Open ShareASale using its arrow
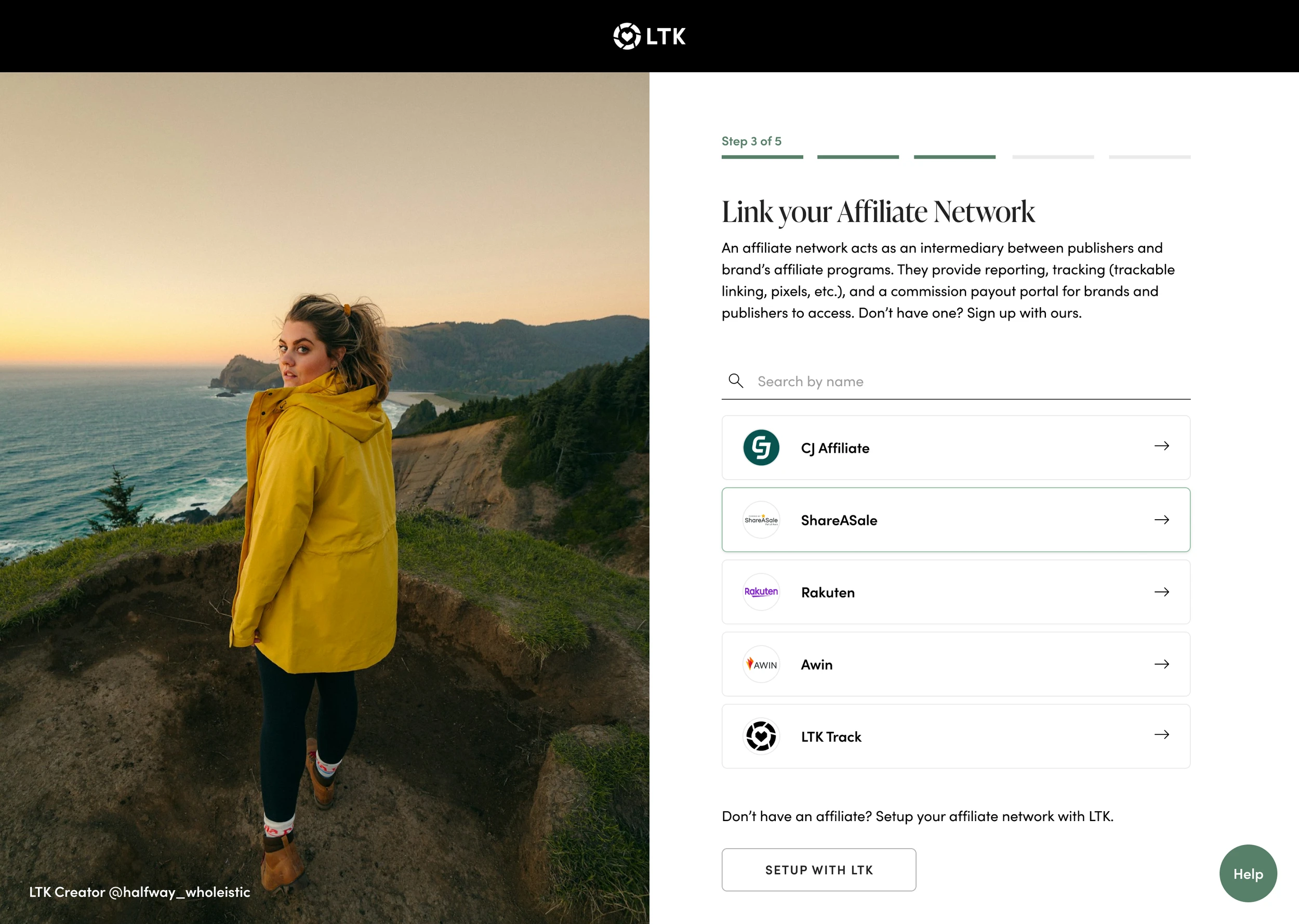Screen dimensions: 1299x924 [x=1161, y=520]
